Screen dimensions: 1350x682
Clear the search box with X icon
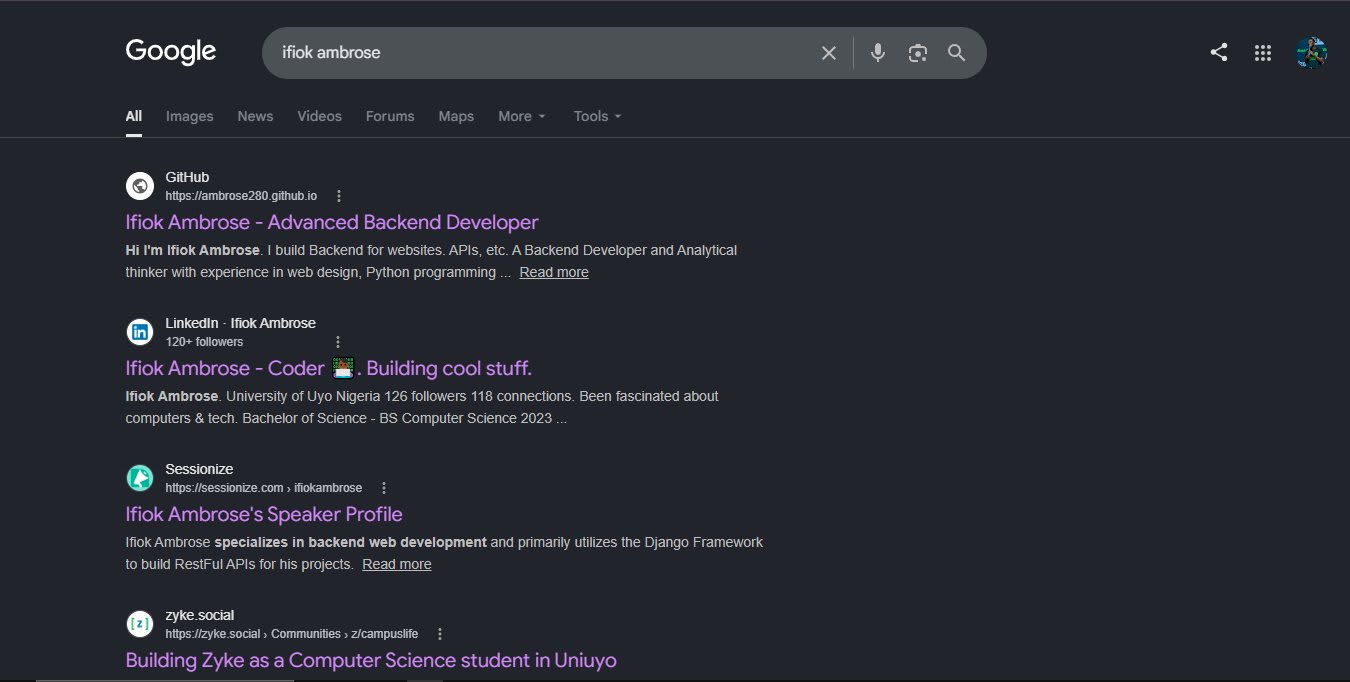click(828, 53)
